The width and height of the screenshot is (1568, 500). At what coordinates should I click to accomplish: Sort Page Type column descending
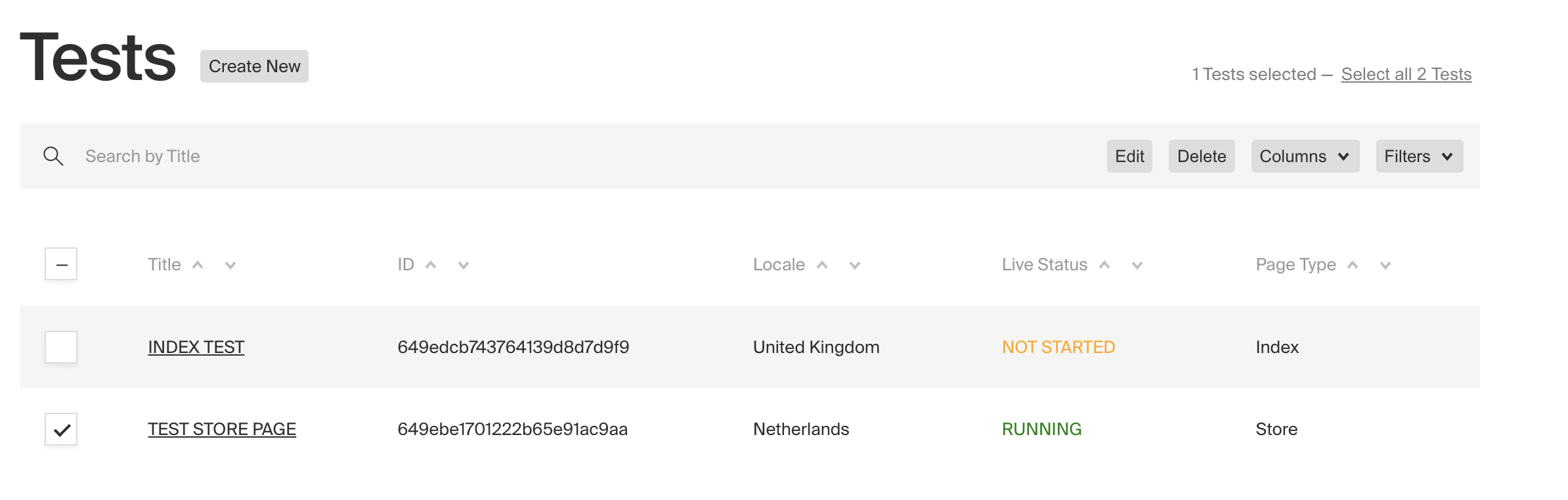click(1384, 266)
